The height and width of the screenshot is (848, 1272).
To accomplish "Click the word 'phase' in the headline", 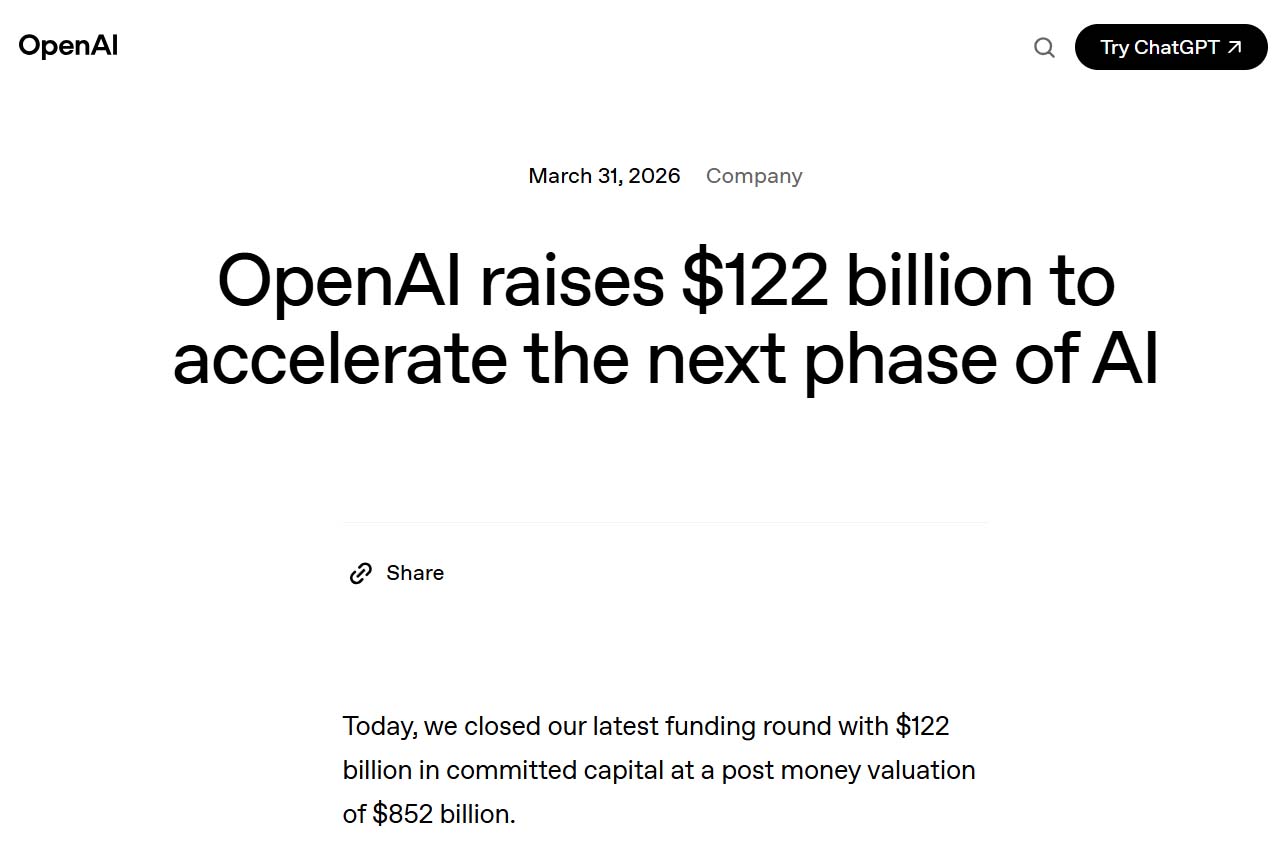I will pyautogui.click(x=899, y=360).
